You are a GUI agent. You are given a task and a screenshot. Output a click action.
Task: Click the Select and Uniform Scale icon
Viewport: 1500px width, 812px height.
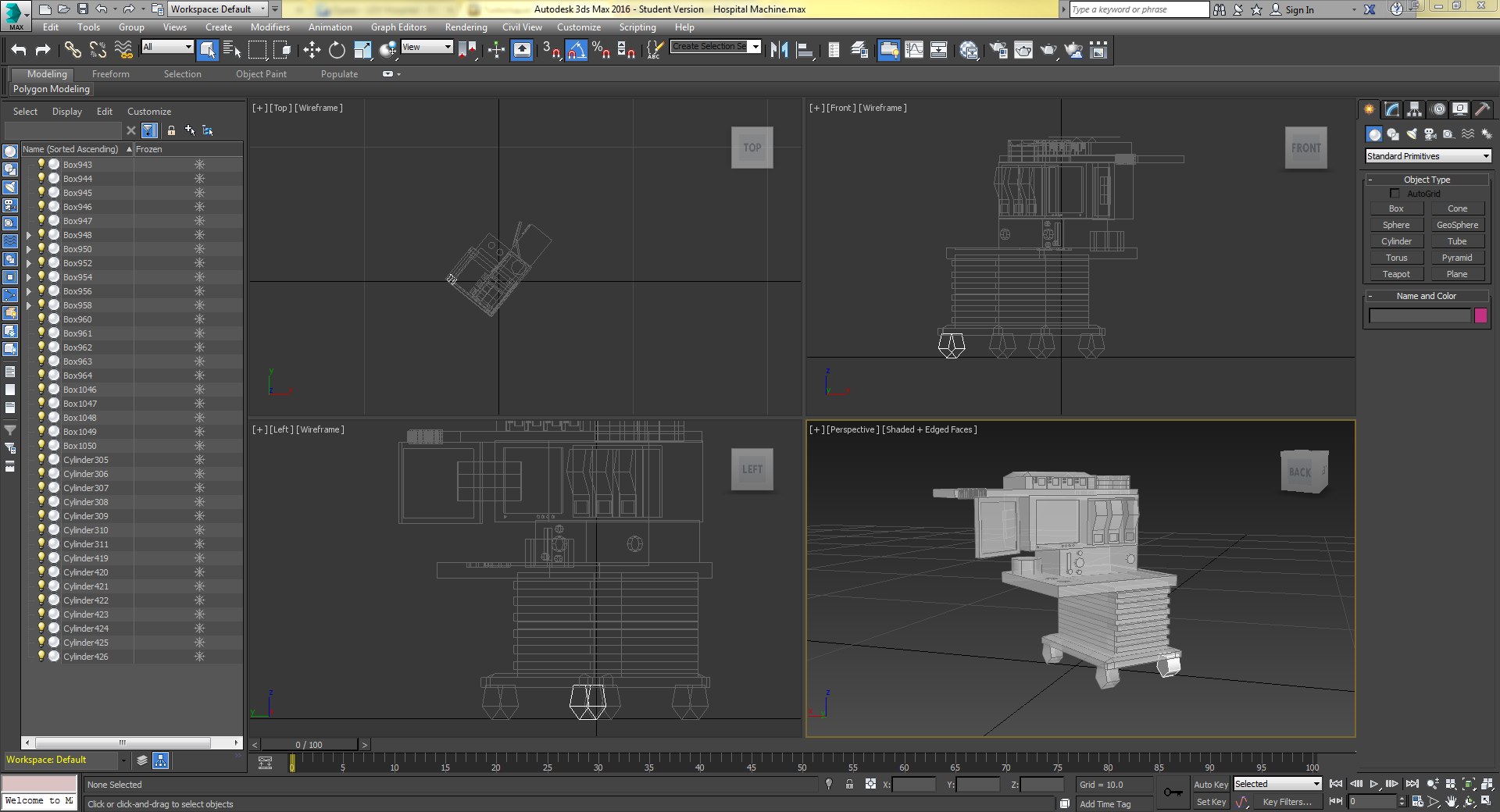[362, 50]
